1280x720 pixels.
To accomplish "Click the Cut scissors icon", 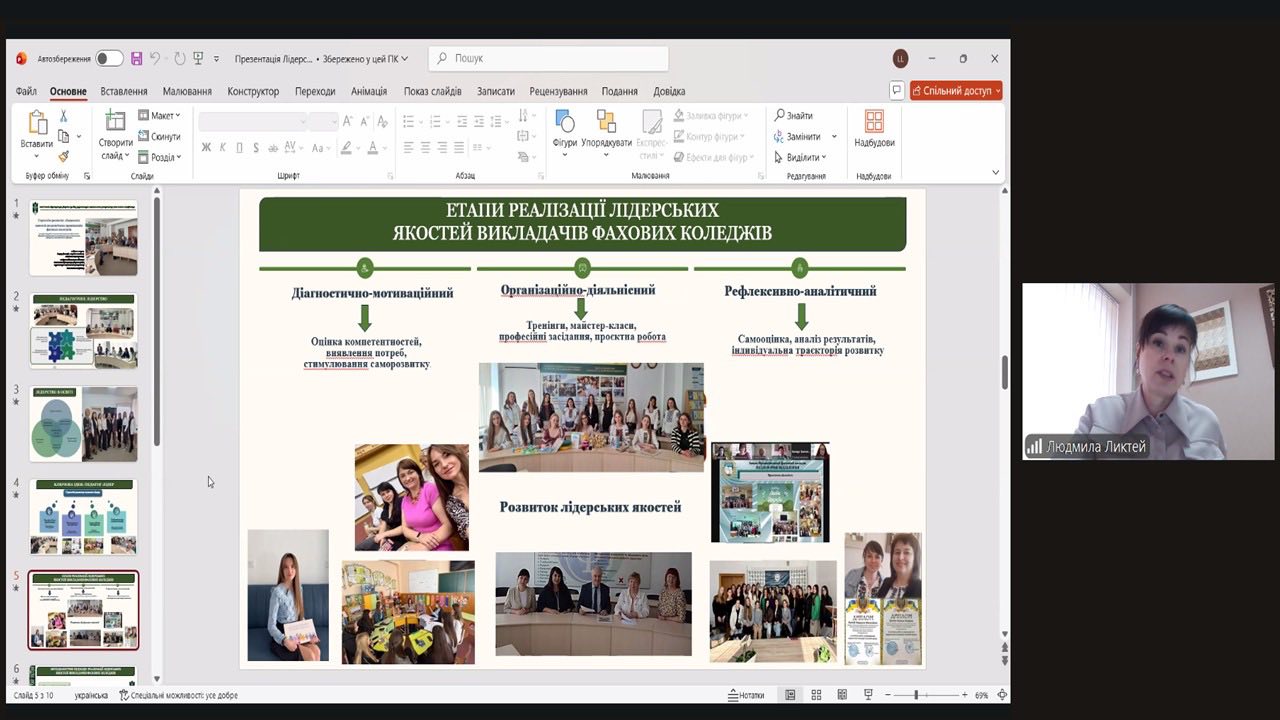I will 64,116.
